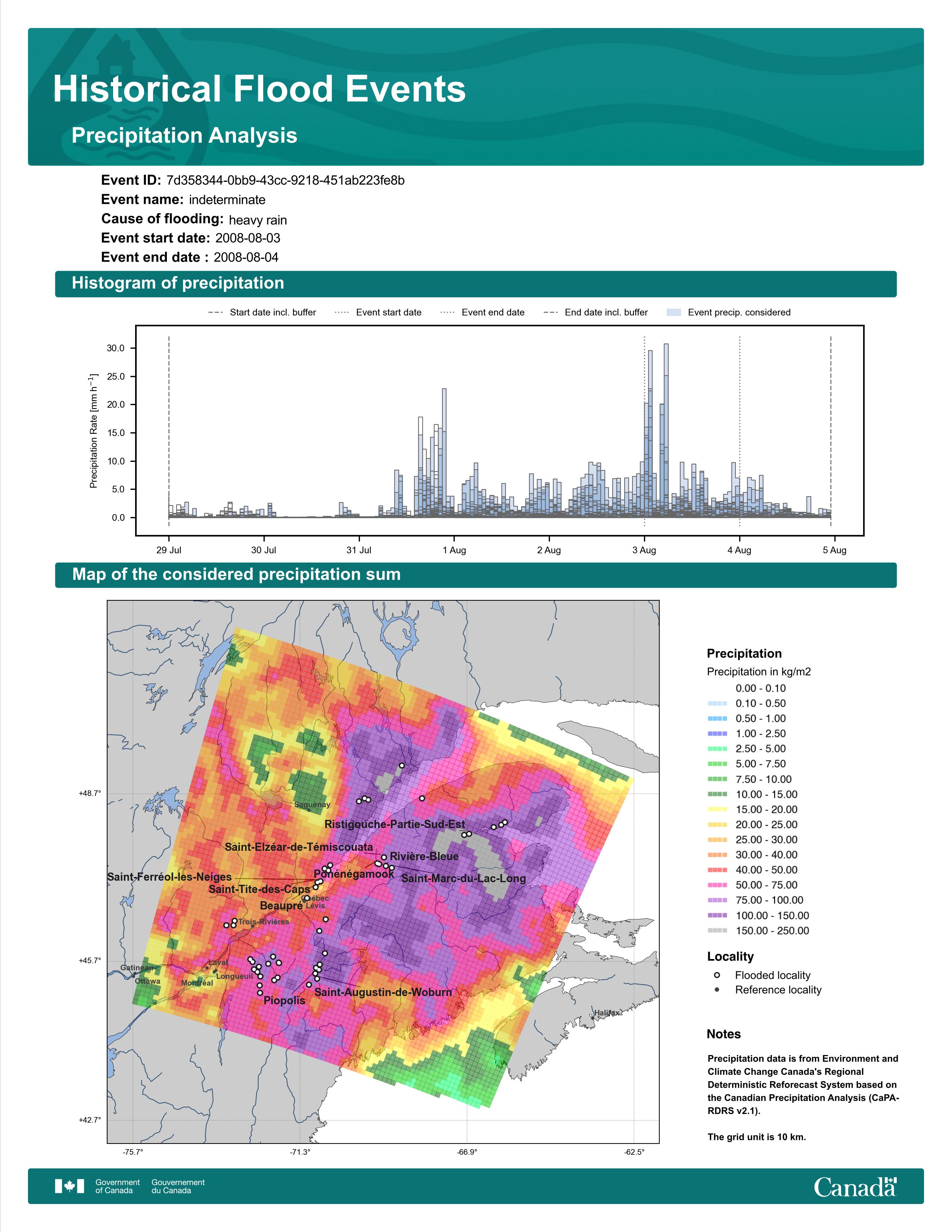Click the 'indeterminate' event name value
The image size is (952, 1232).
[x=227, y=200]
